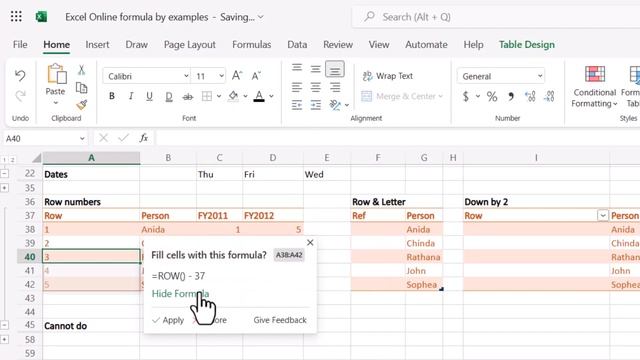Open the Row column filter dropdown

coord(603,215)
